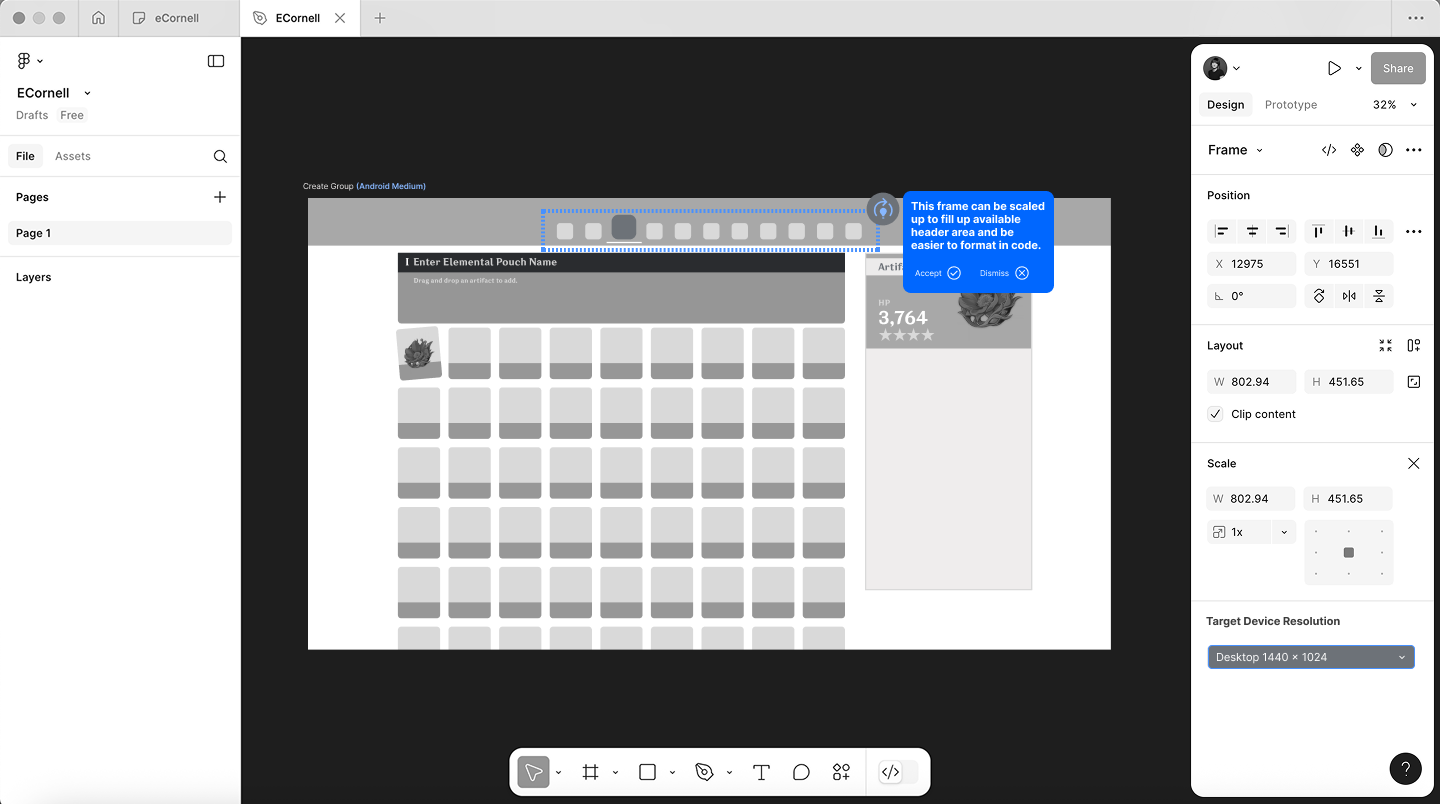Open the present options chevron beside Play

[1358, 68]
